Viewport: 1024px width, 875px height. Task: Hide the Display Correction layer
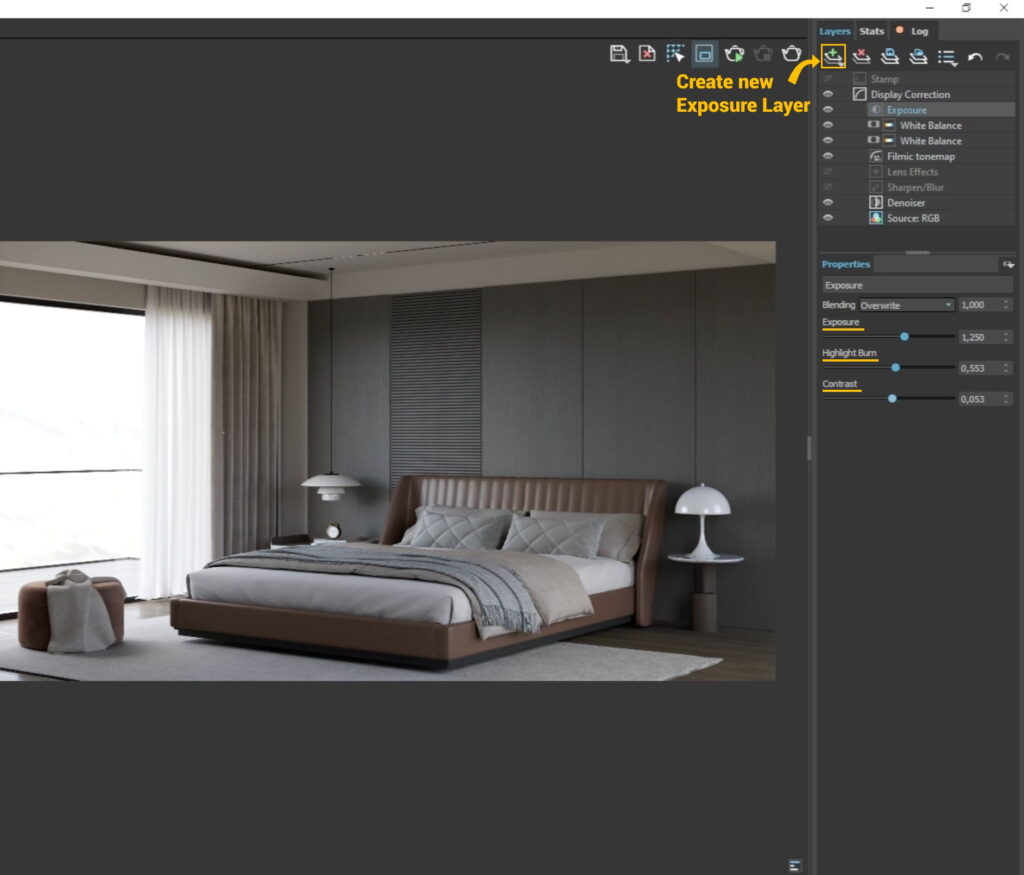click(828, 94)
